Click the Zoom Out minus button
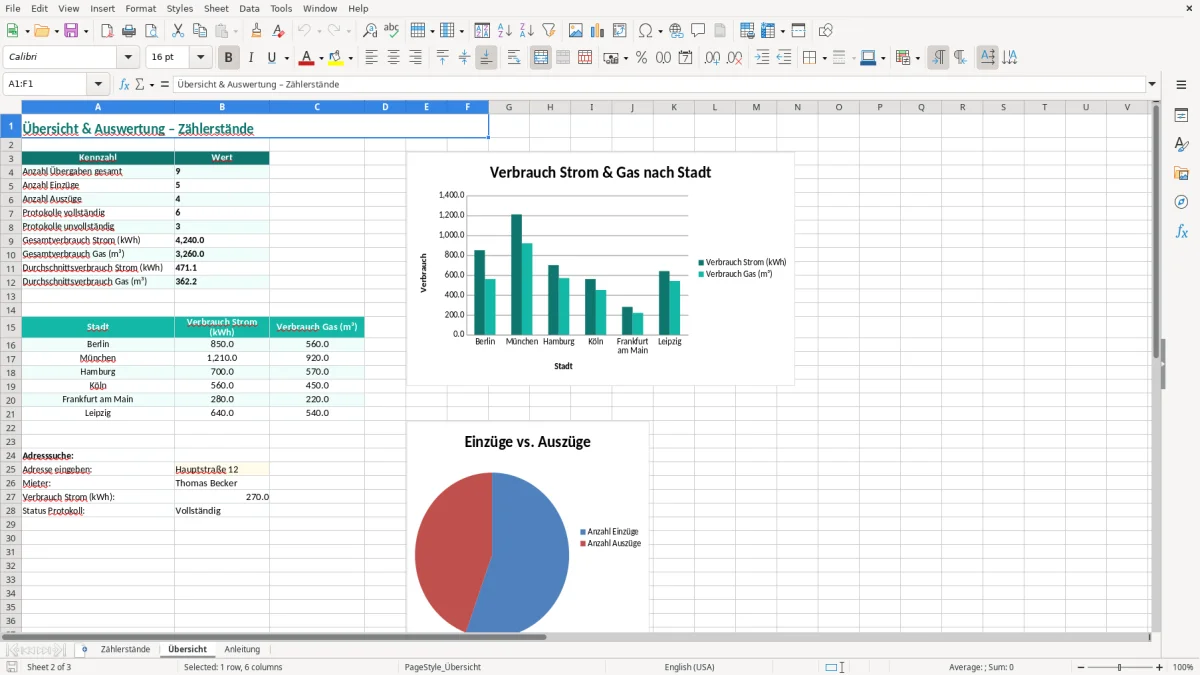This screenshot has width=1200, height=675. [x=1079, y=667]
